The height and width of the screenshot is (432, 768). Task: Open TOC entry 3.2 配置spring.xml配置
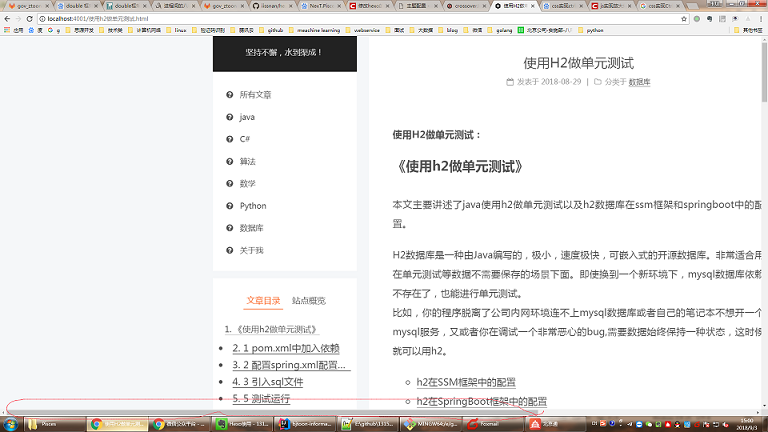(x=291, y=365)
